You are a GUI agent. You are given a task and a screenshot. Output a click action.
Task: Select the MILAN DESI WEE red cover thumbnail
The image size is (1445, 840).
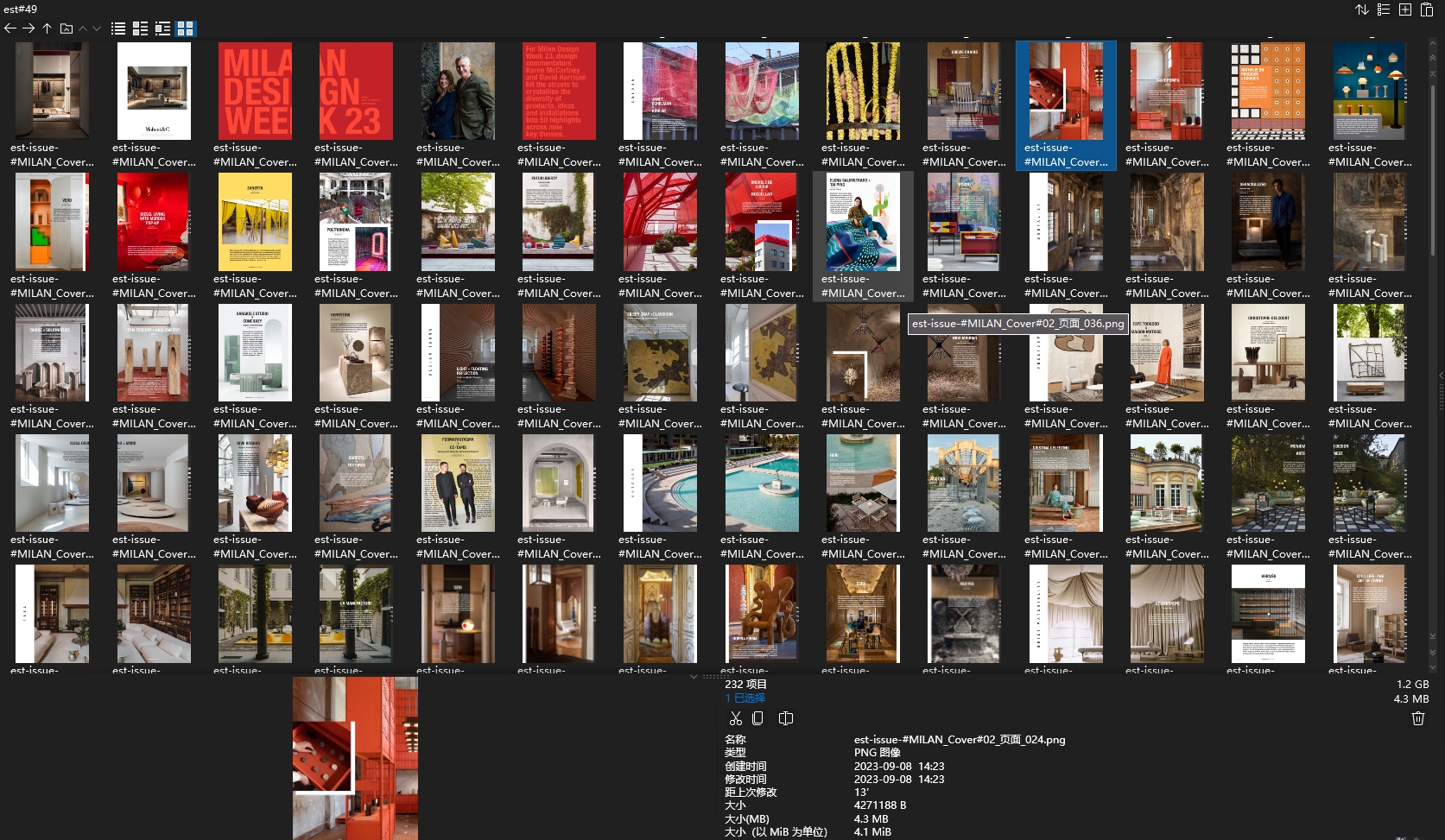255,92
